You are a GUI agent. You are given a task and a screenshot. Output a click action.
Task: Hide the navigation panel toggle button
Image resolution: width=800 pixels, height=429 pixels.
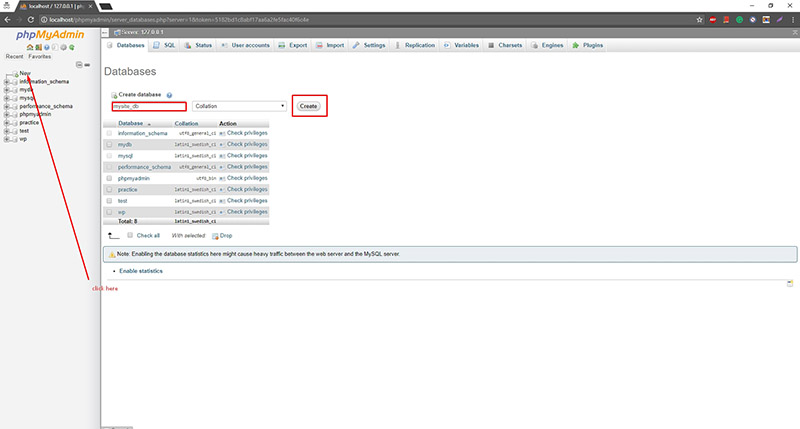[105, 32]
